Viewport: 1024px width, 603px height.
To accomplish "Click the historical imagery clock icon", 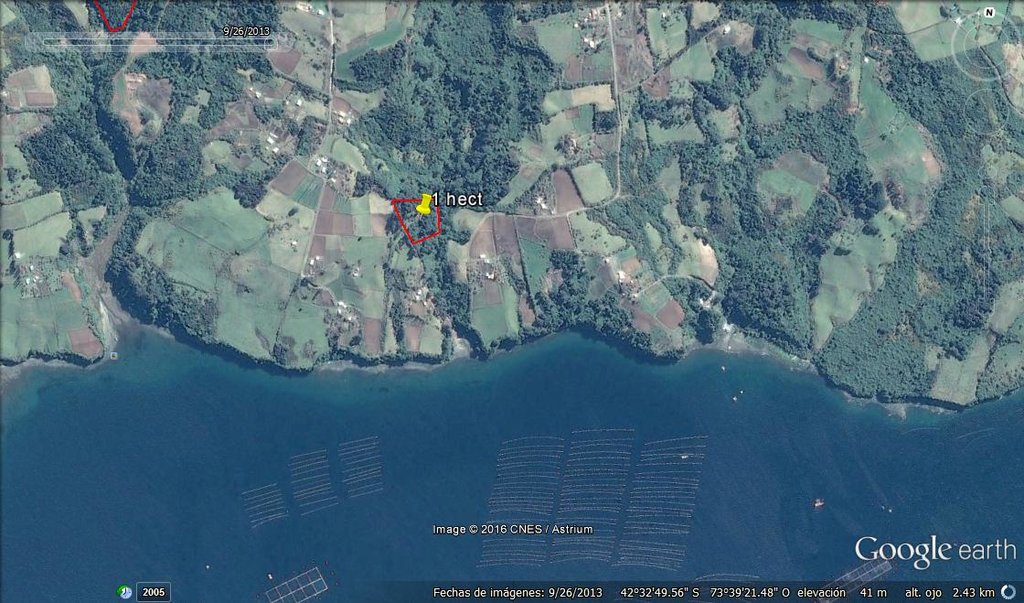I will (124, 592).
